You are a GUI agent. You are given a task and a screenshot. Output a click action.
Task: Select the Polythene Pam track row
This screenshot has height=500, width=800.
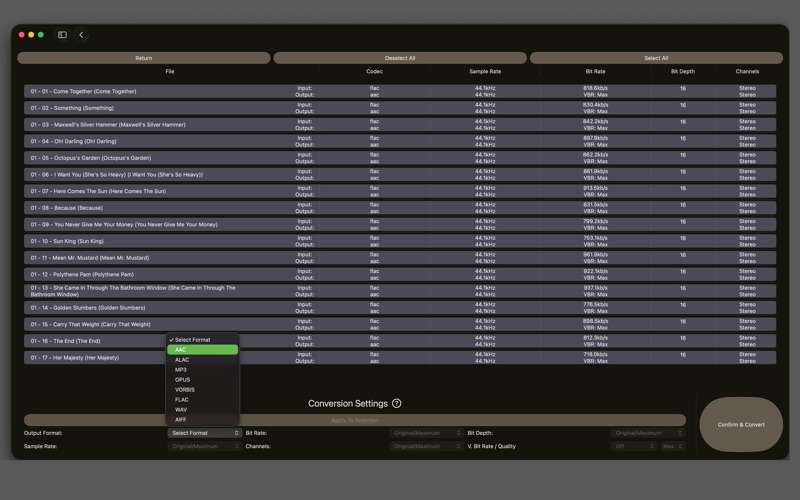click(400, 274)
